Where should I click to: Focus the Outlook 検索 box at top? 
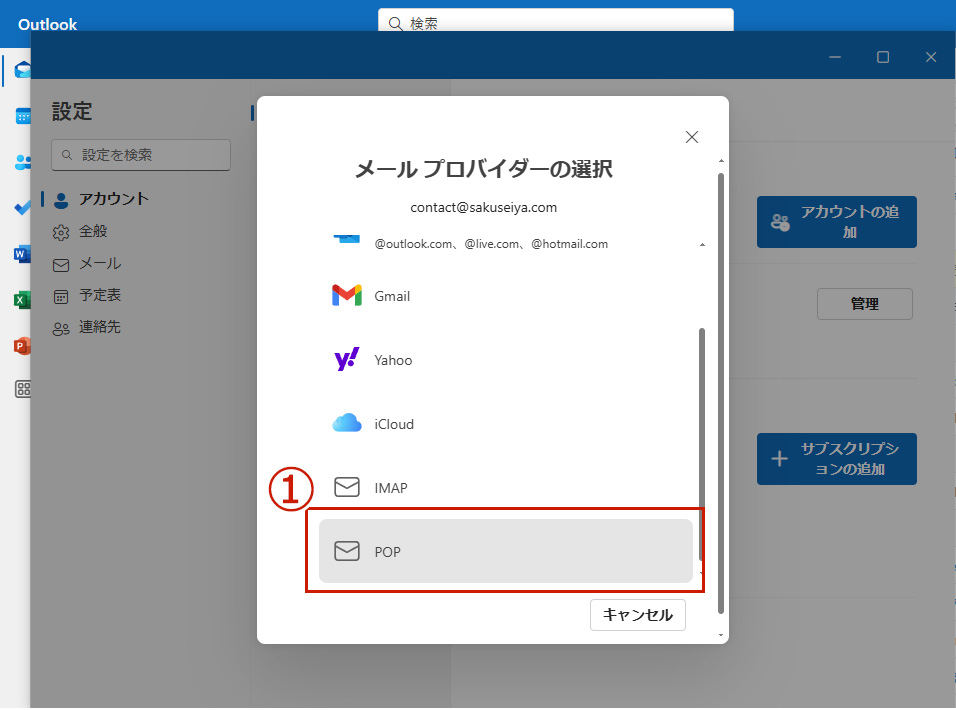[555, 21]
